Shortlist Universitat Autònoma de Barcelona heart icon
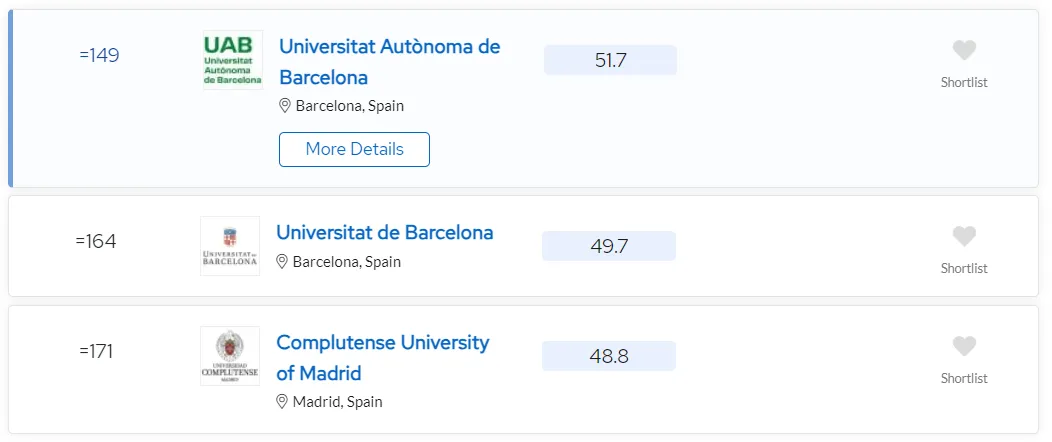The image size is (1052, 442). coord(964,51)
